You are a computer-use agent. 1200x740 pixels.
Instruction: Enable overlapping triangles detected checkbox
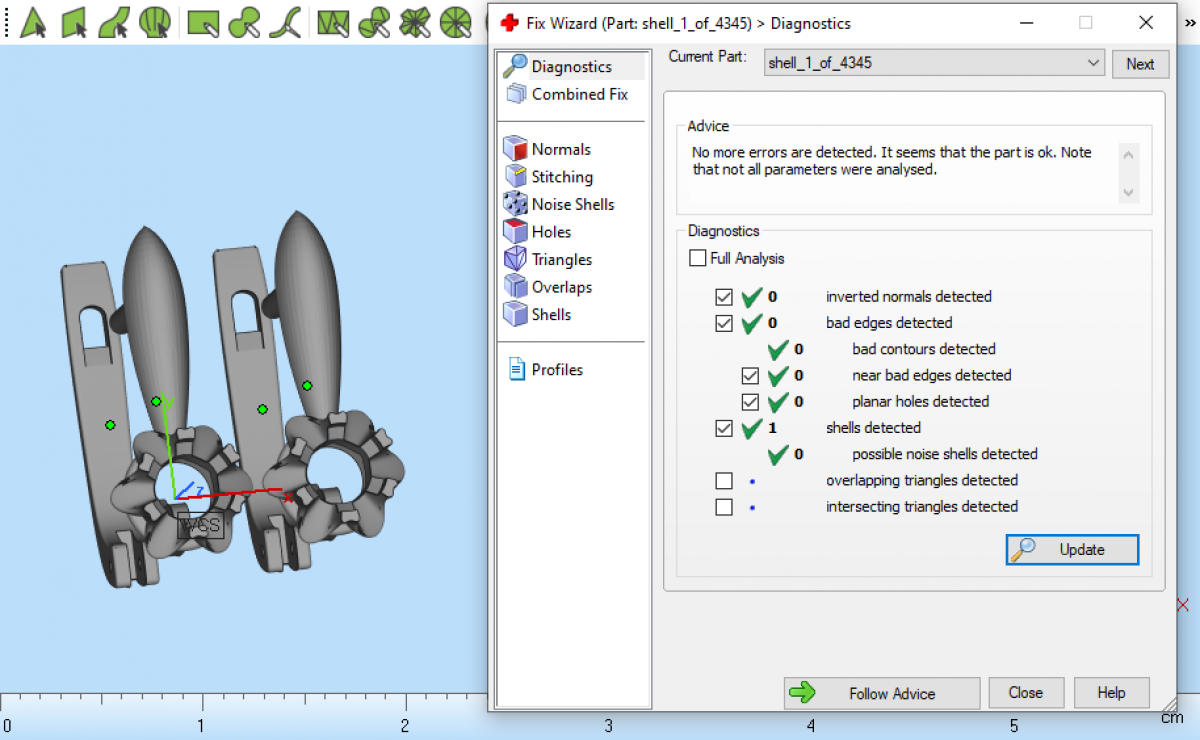tap(724, 481)
